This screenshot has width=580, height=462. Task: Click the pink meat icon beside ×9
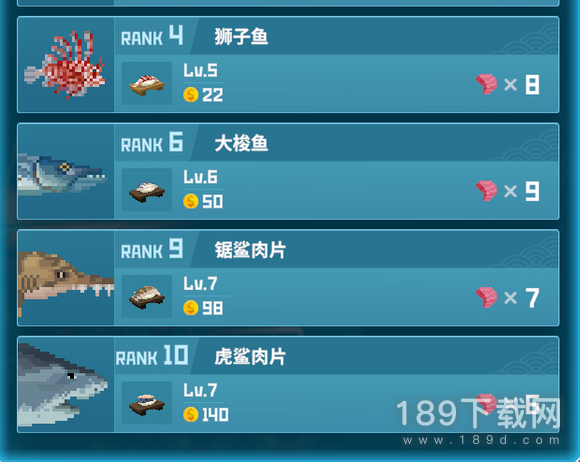click(x=486, y=190)
